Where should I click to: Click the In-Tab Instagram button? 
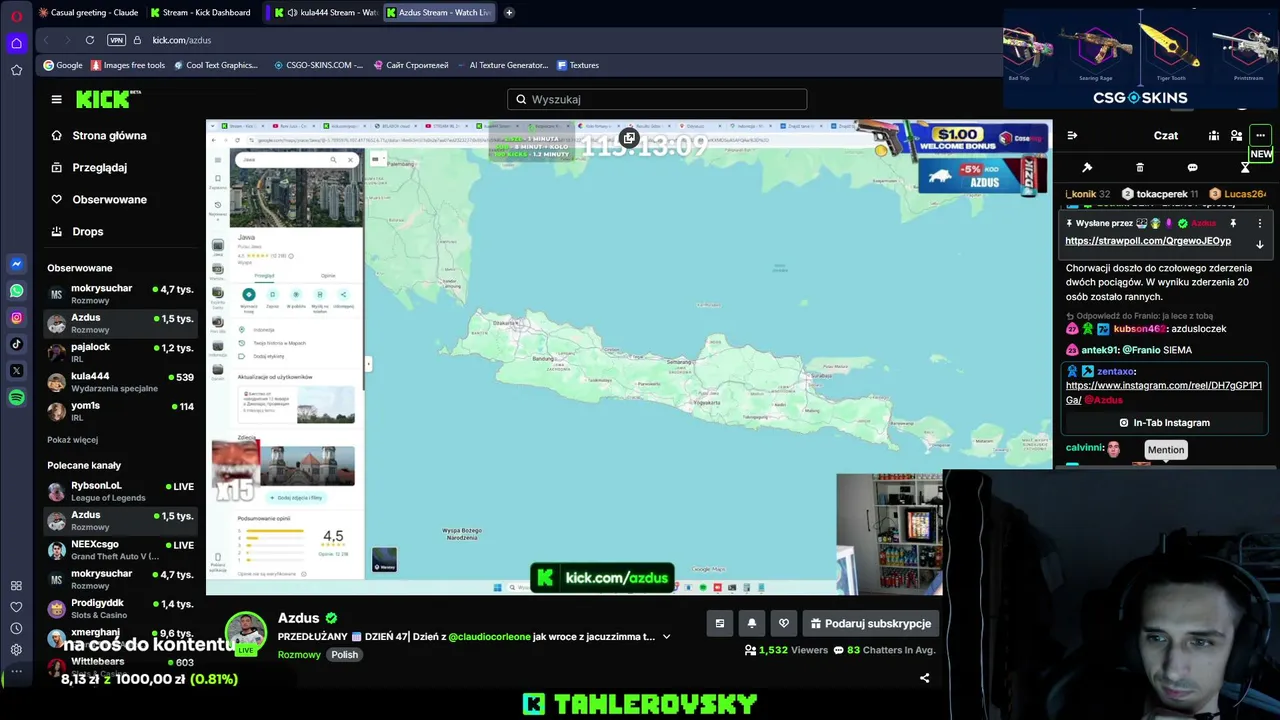1165,423
